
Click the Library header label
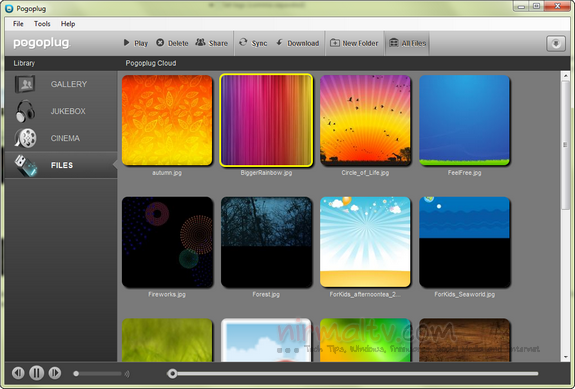(x=24, y=63)
